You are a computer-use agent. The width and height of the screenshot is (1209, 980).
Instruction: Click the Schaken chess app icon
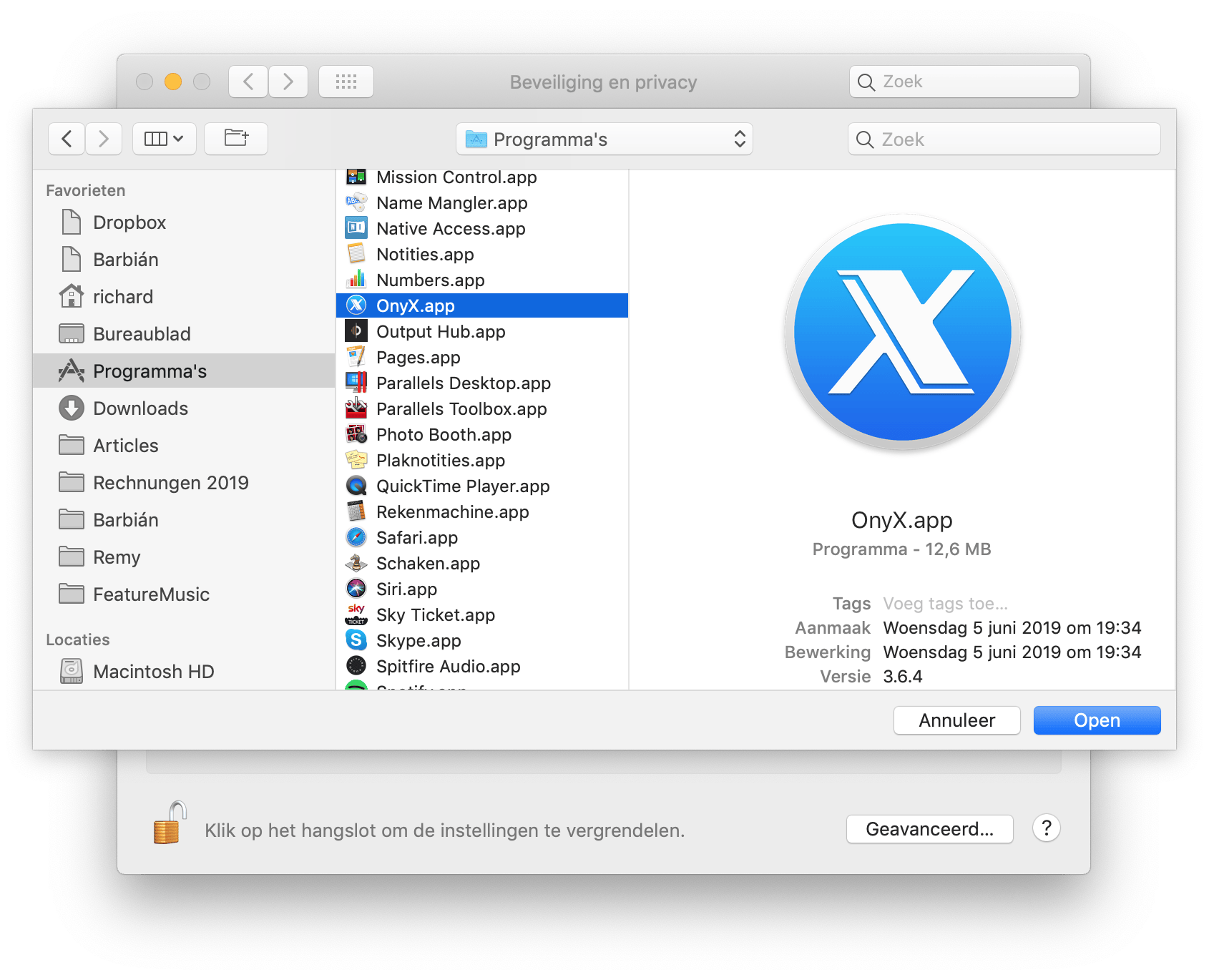click(x=356, y=563)
